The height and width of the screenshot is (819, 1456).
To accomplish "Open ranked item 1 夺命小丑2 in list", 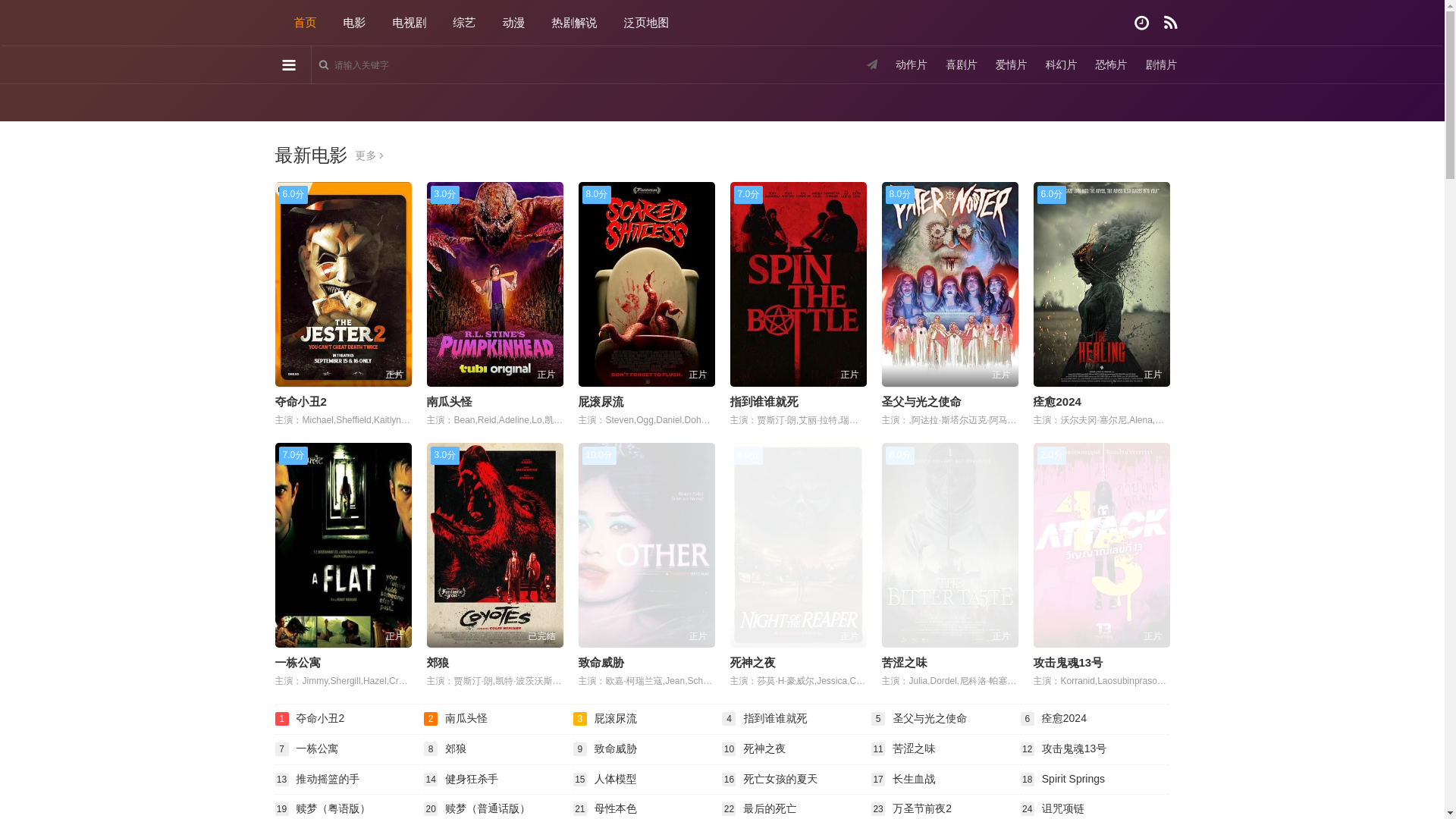I will 320,718.
